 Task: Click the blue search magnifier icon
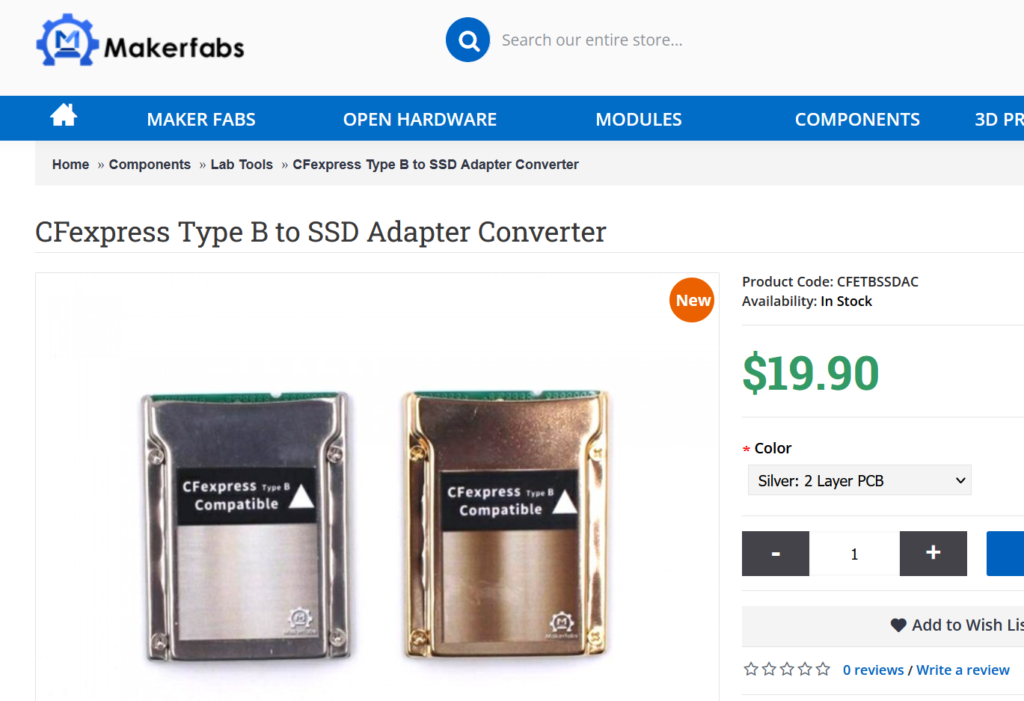point(467,39)
